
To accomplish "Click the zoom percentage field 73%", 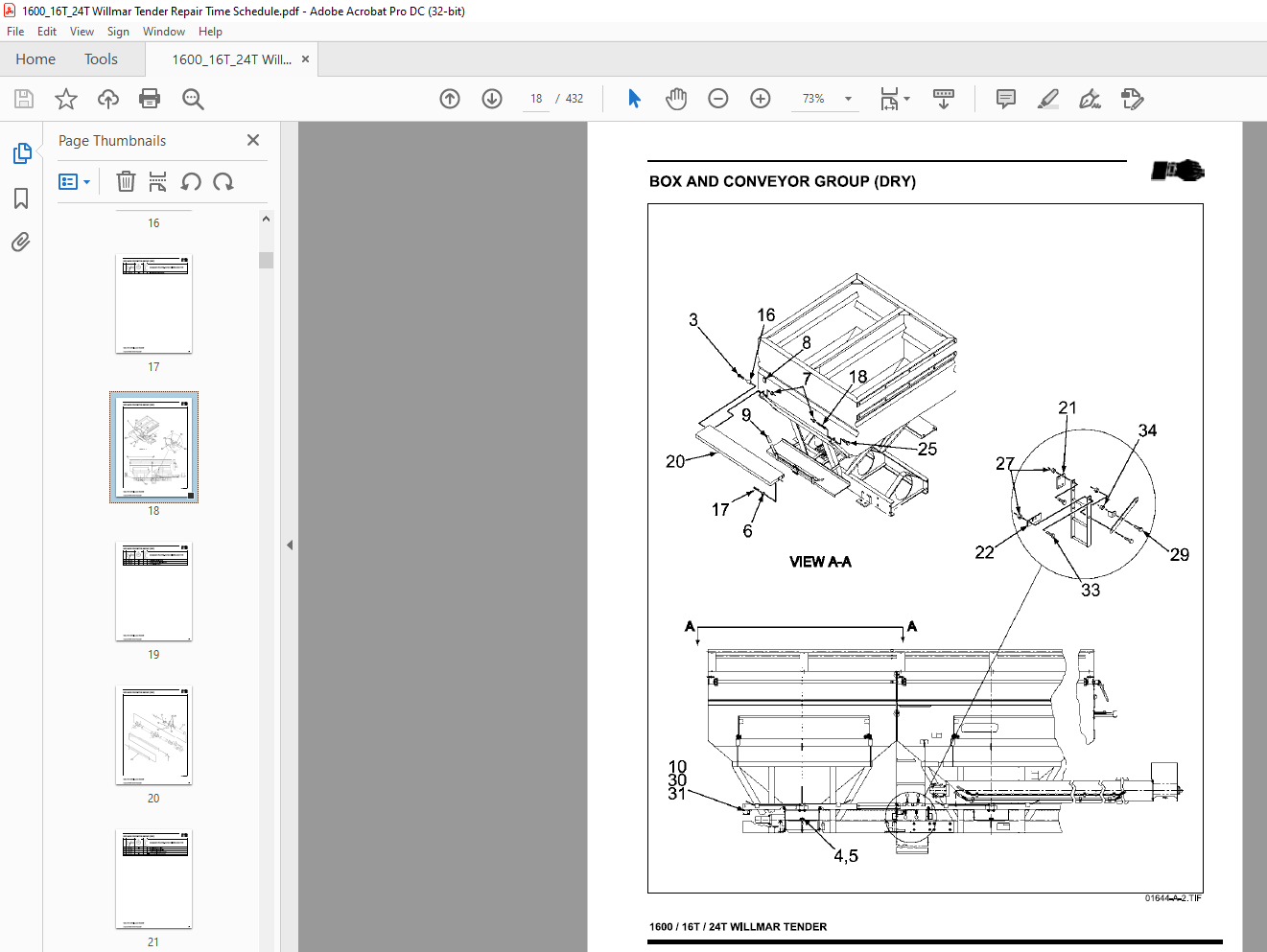I will coord(813,99).
